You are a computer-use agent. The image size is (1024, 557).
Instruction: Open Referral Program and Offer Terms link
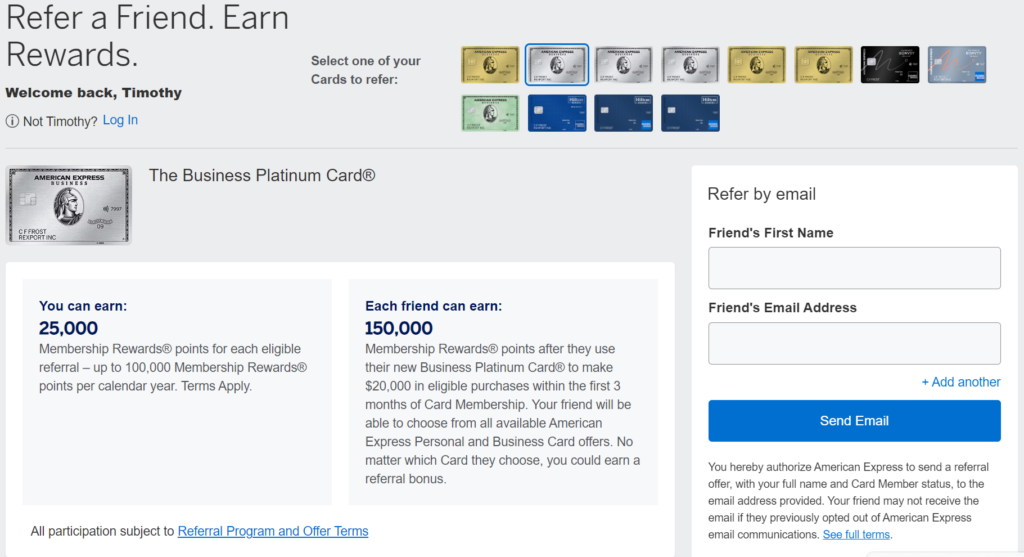[273, 531]
